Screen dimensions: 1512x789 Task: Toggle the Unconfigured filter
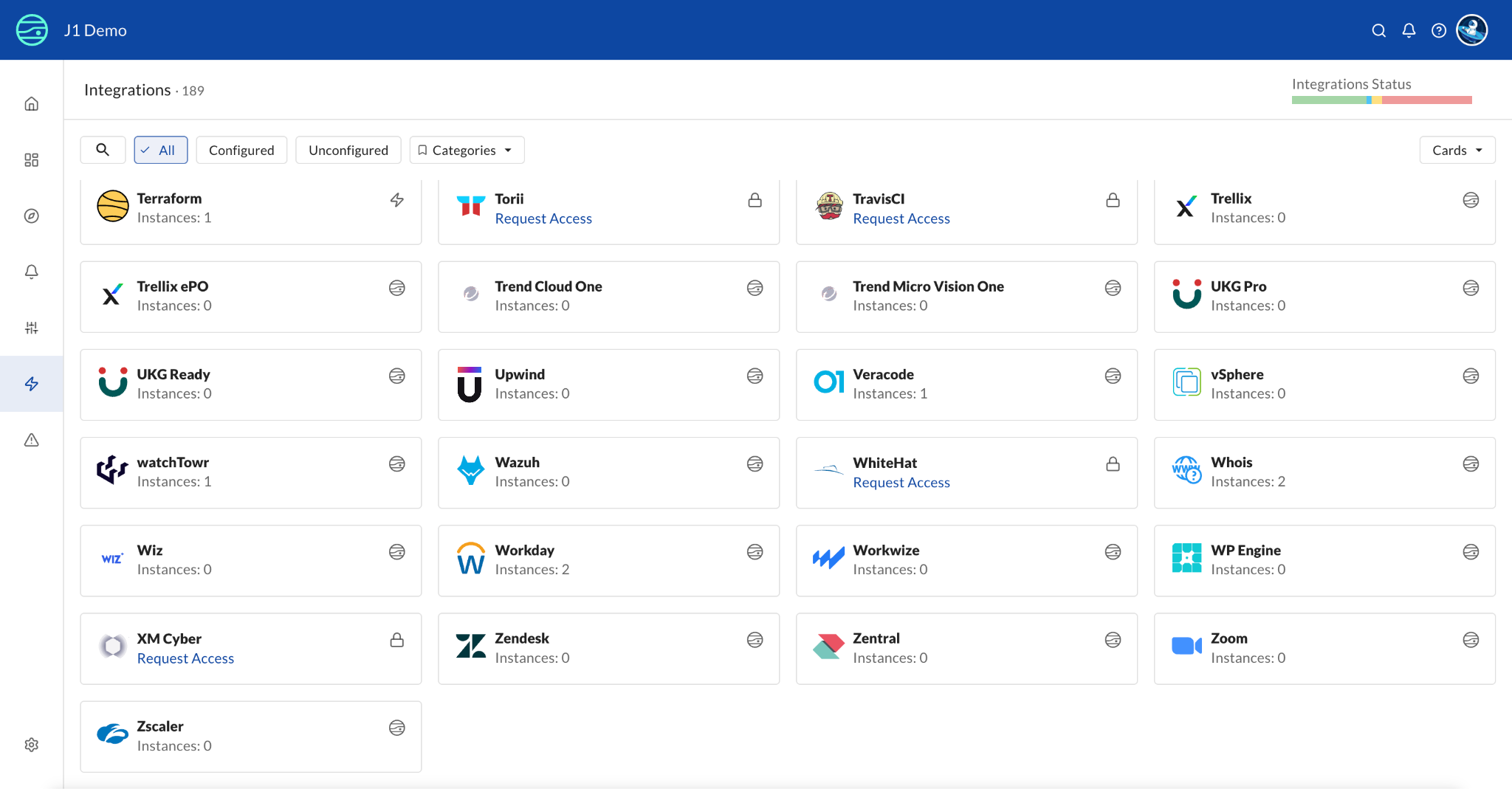coord(348,150)
